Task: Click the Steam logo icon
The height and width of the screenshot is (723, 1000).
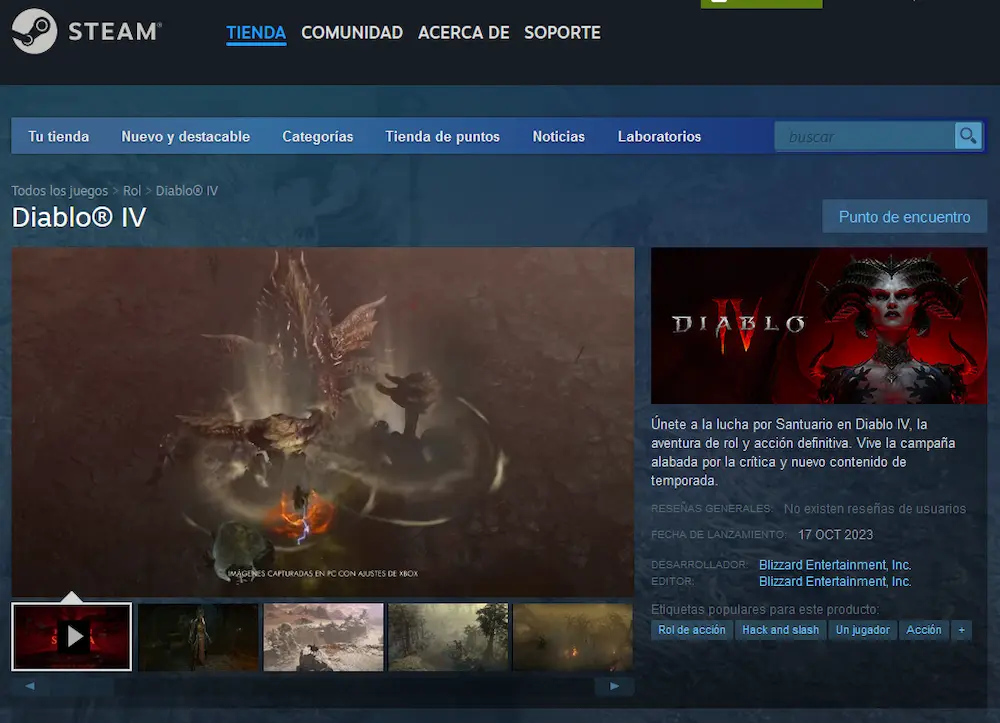Action: pos(34,31)
